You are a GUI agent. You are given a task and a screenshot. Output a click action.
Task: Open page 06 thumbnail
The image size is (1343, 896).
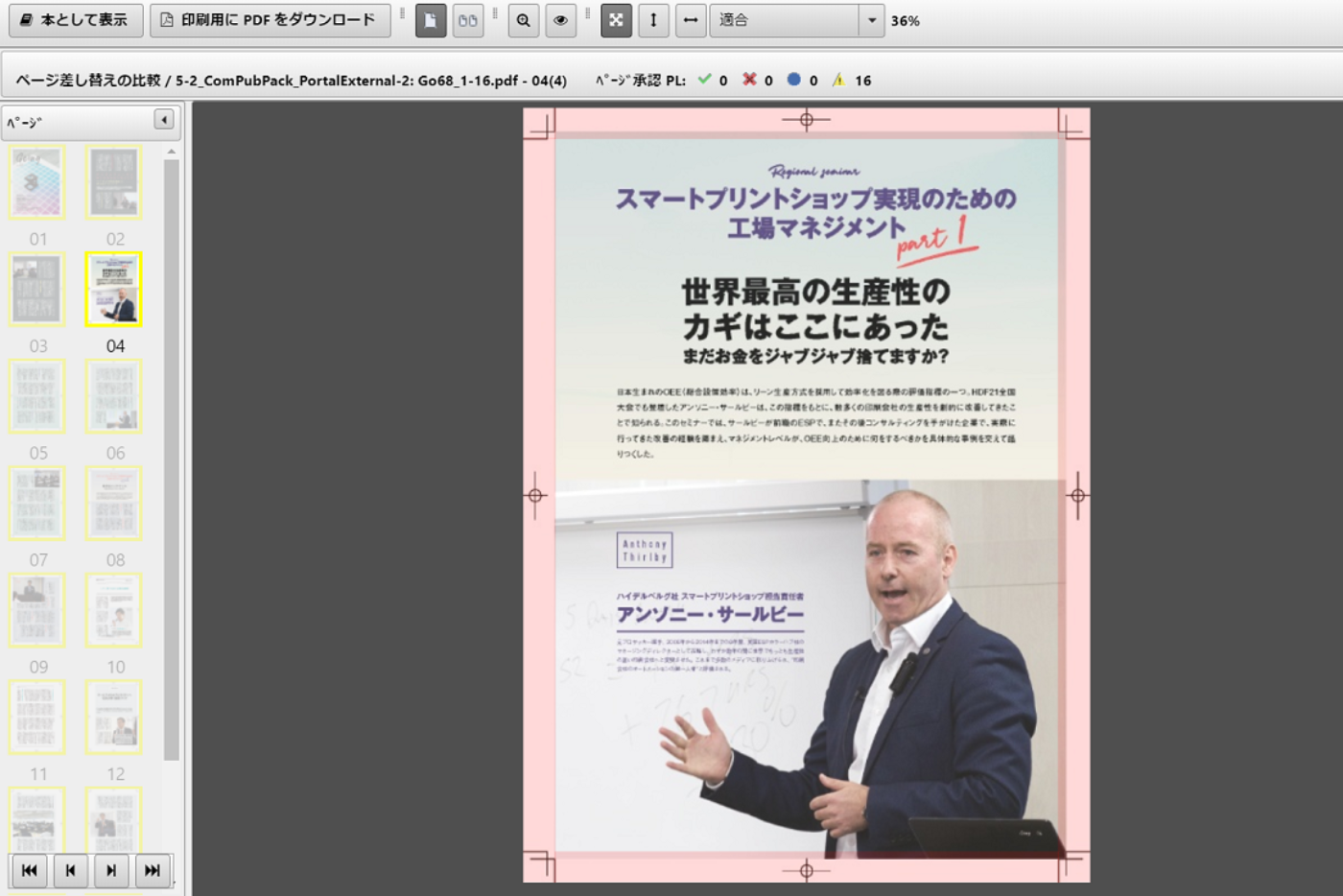tap(114, 396)
